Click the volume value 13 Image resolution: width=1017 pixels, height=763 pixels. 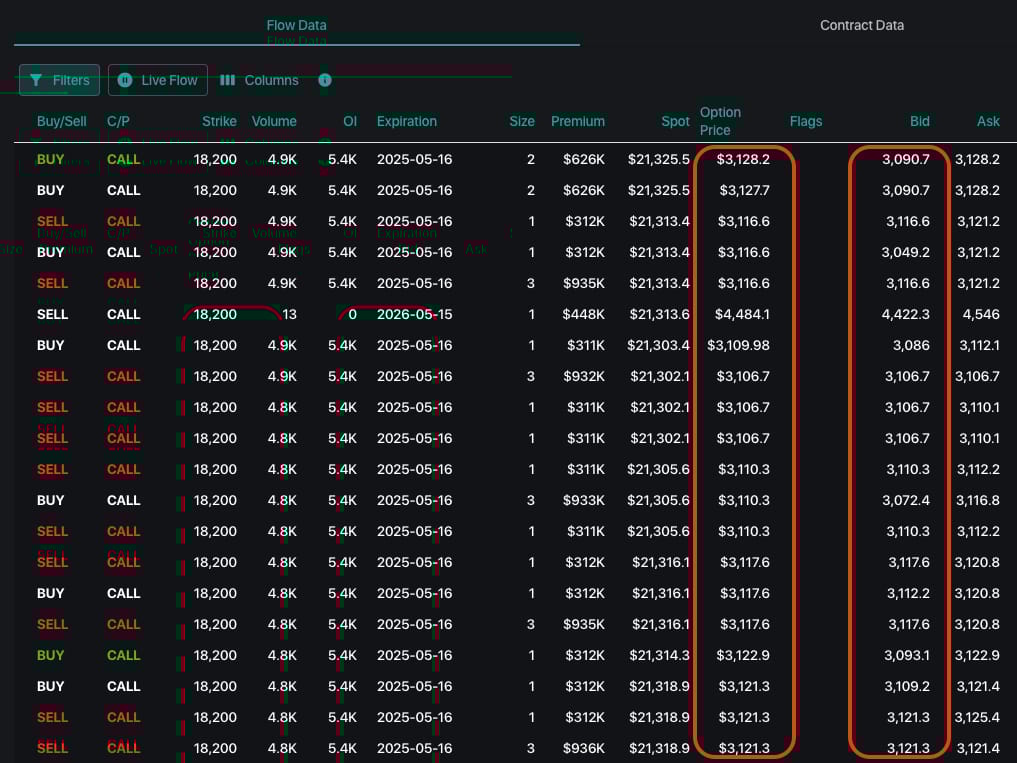pos(289,314)
